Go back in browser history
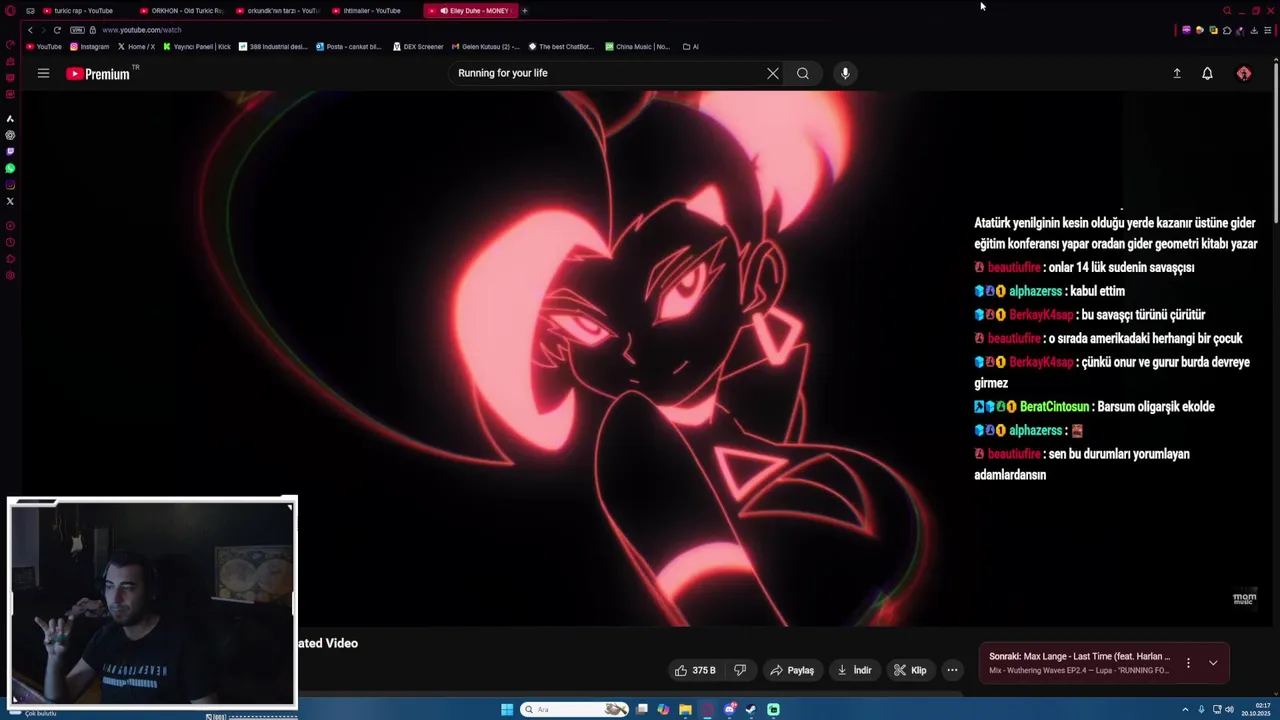Image resolution: width=1280 pixels, height=720 pixels. (x=30, y=30)
